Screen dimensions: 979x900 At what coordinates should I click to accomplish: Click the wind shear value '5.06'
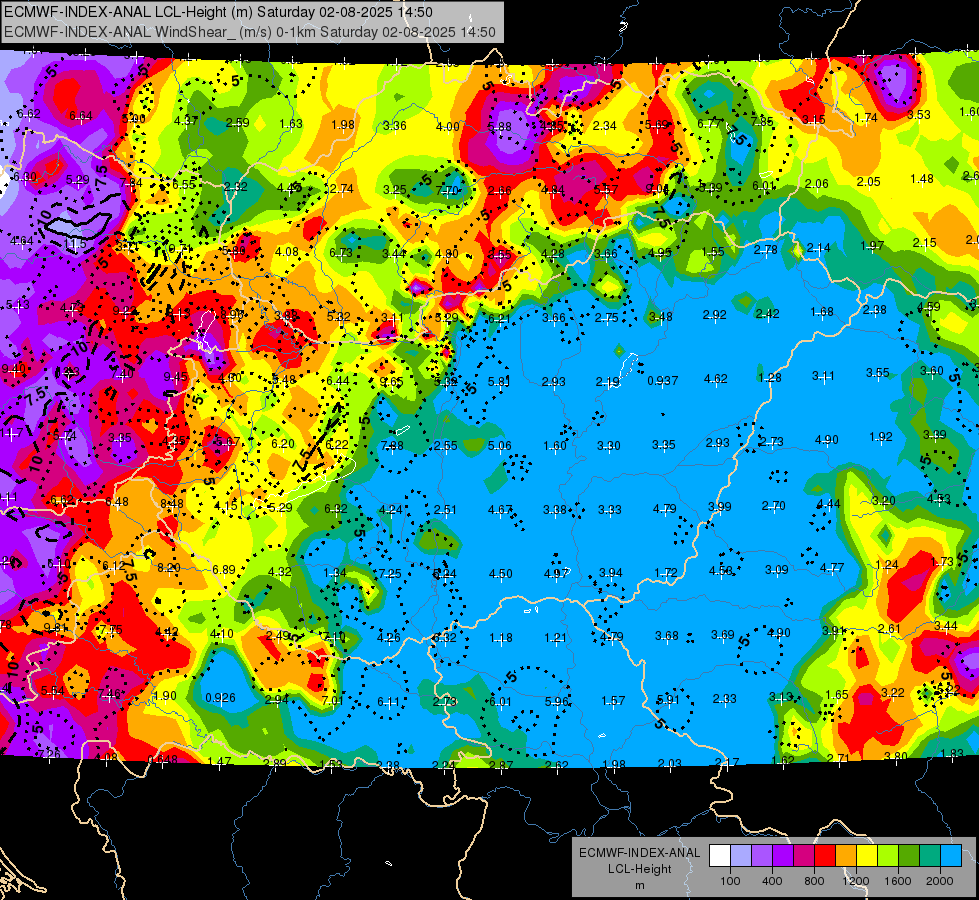[499, 445]
